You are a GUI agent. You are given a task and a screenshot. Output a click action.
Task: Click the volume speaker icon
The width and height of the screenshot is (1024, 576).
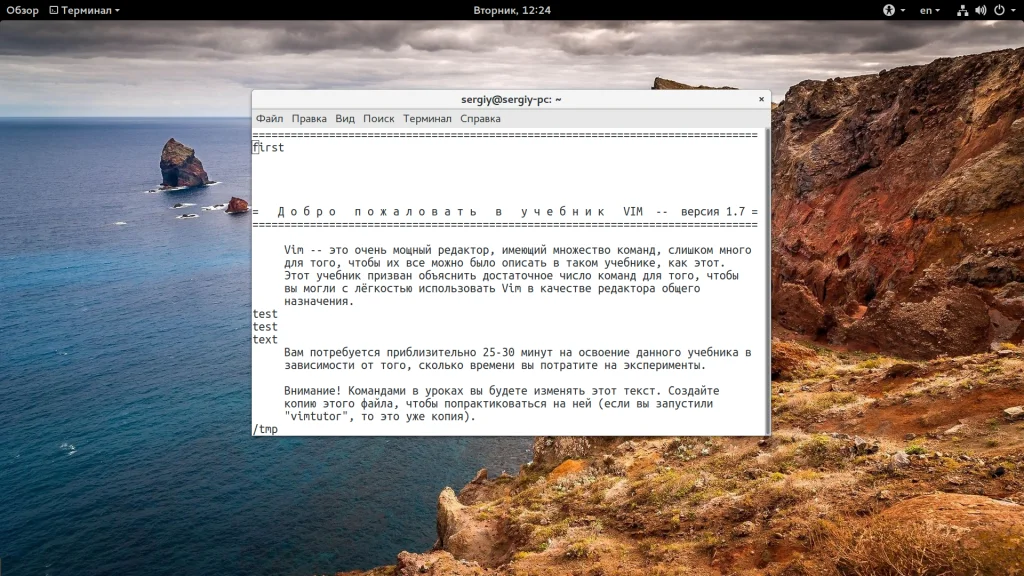click(980, 10)
